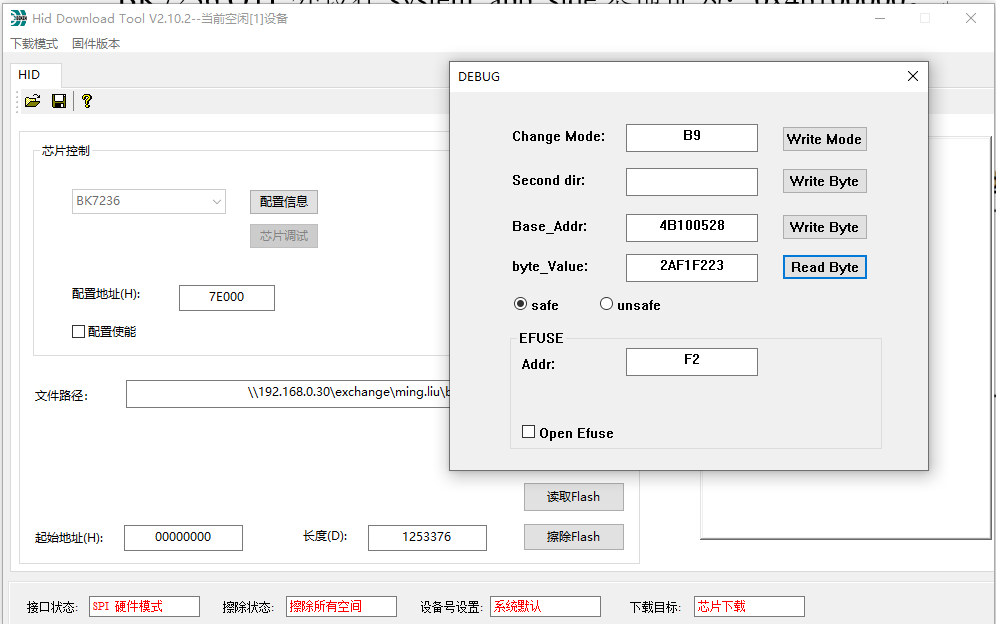The height and width of the screenshot is (624, 996).
Task: Click the save floppy disk toolbar icon
Action: (59, 101)
